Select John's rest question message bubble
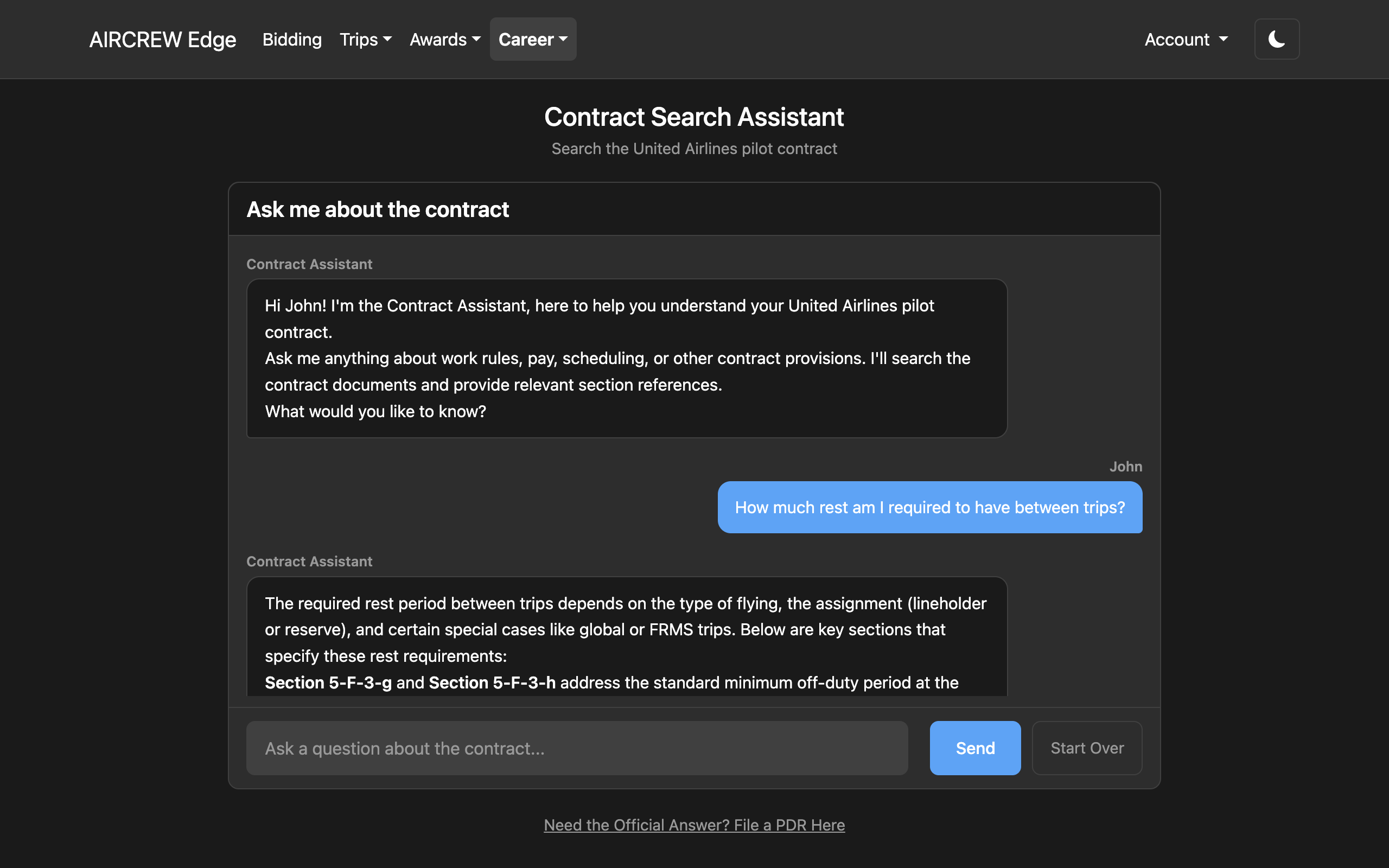The width and height of the screenshot is (1389, 868). pos(930,507)
